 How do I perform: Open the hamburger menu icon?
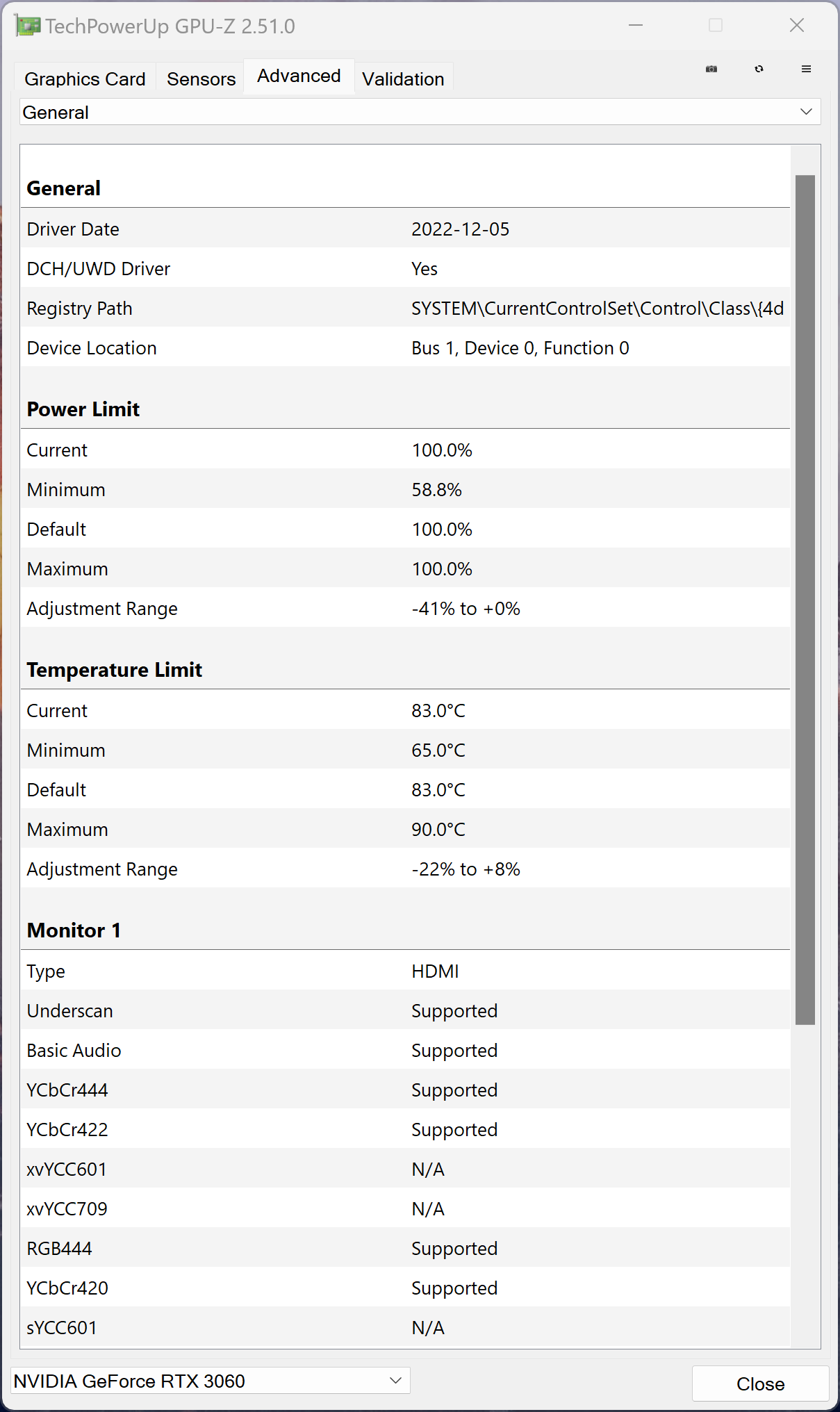(x=806, y=69)
